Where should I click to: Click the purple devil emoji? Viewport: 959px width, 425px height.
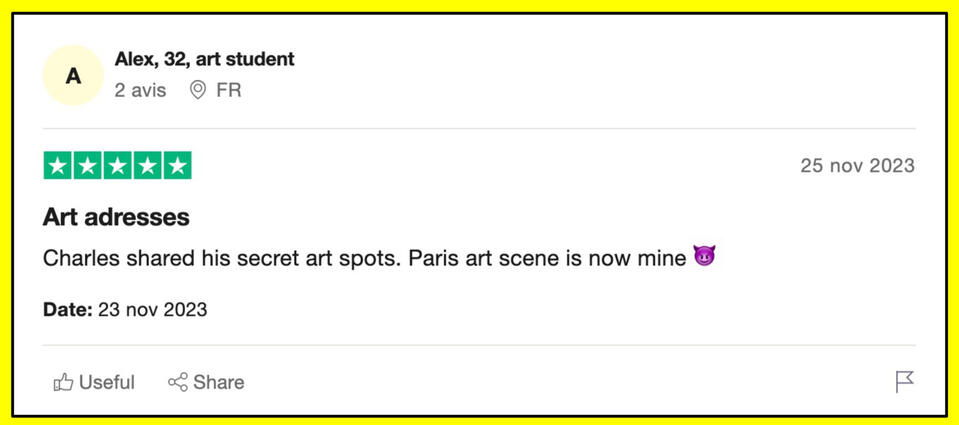coord(705,258)
